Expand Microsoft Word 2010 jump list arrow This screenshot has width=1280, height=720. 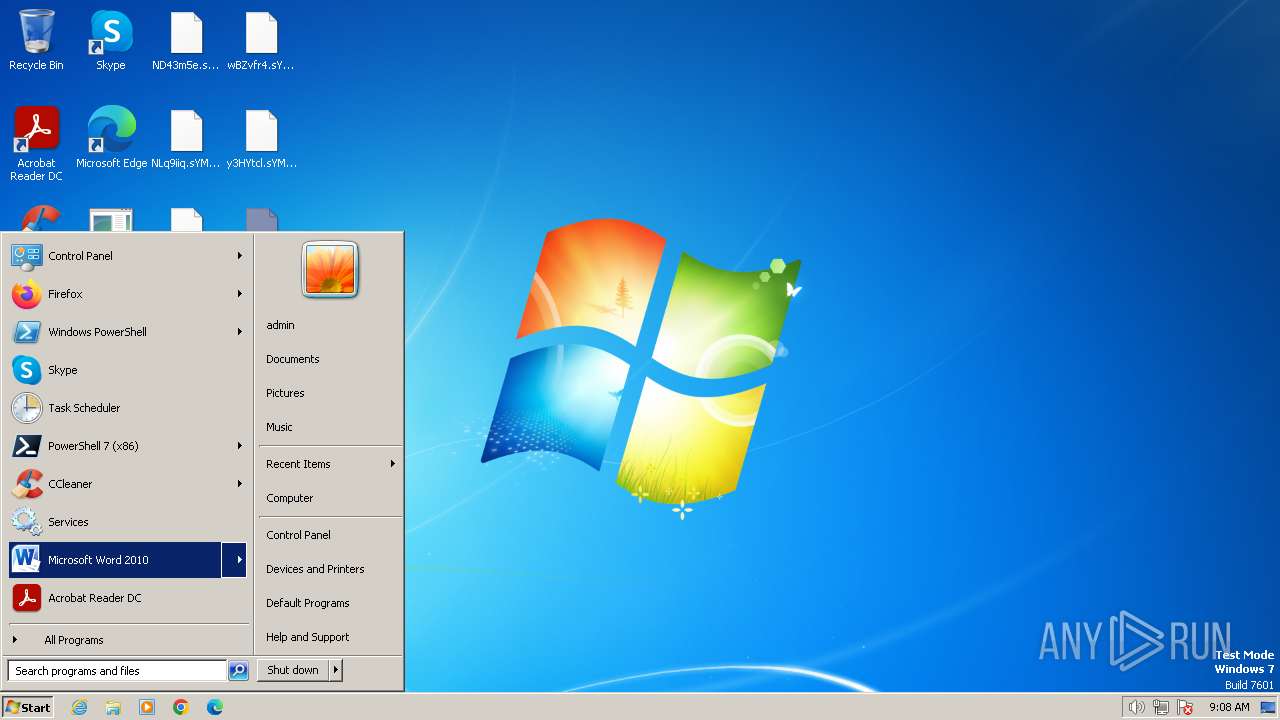point(235,560)
